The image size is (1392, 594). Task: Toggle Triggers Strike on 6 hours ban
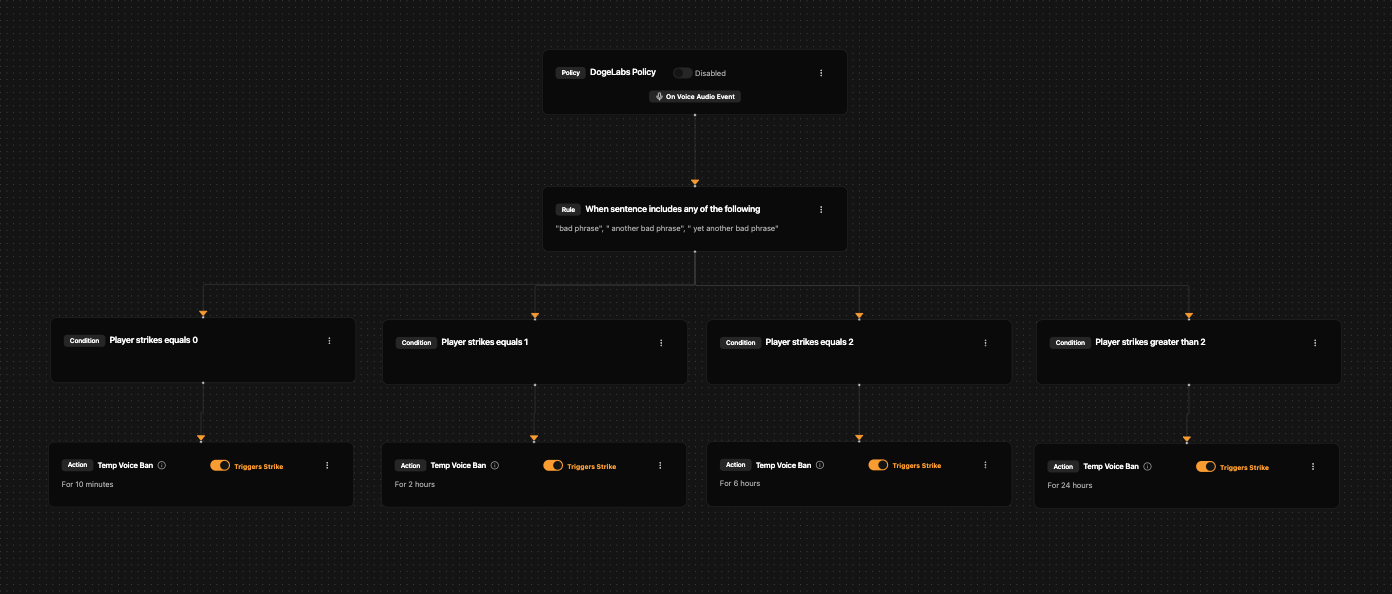tap(878, 465)
